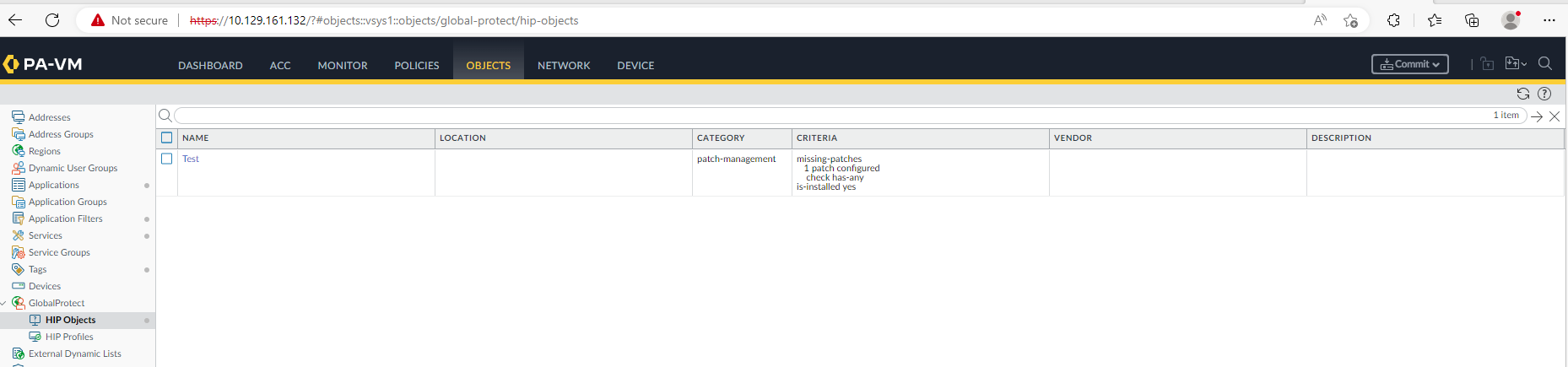Click the PA-VM logo

pos(43,64)
